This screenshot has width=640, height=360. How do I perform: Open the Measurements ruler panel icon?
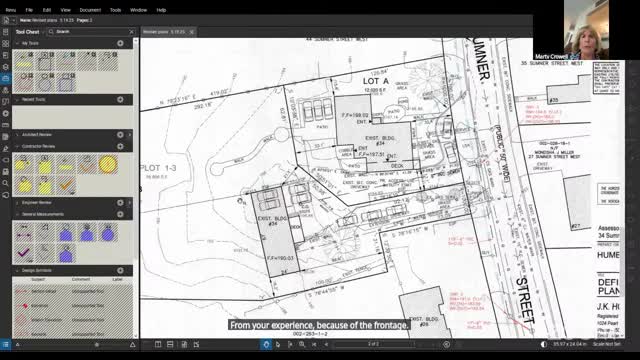click(x=6, y=125)
